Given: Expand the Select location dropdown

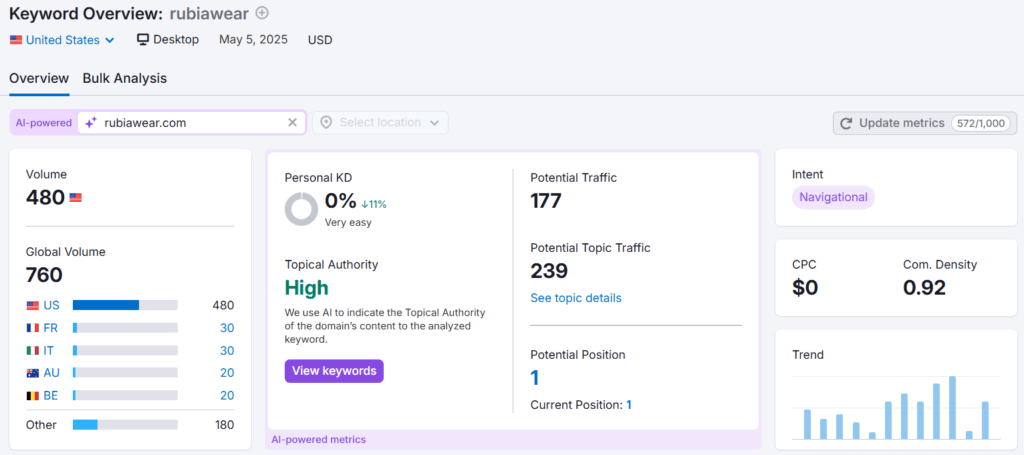Looking at the screenshot, I should pos(381,122).
